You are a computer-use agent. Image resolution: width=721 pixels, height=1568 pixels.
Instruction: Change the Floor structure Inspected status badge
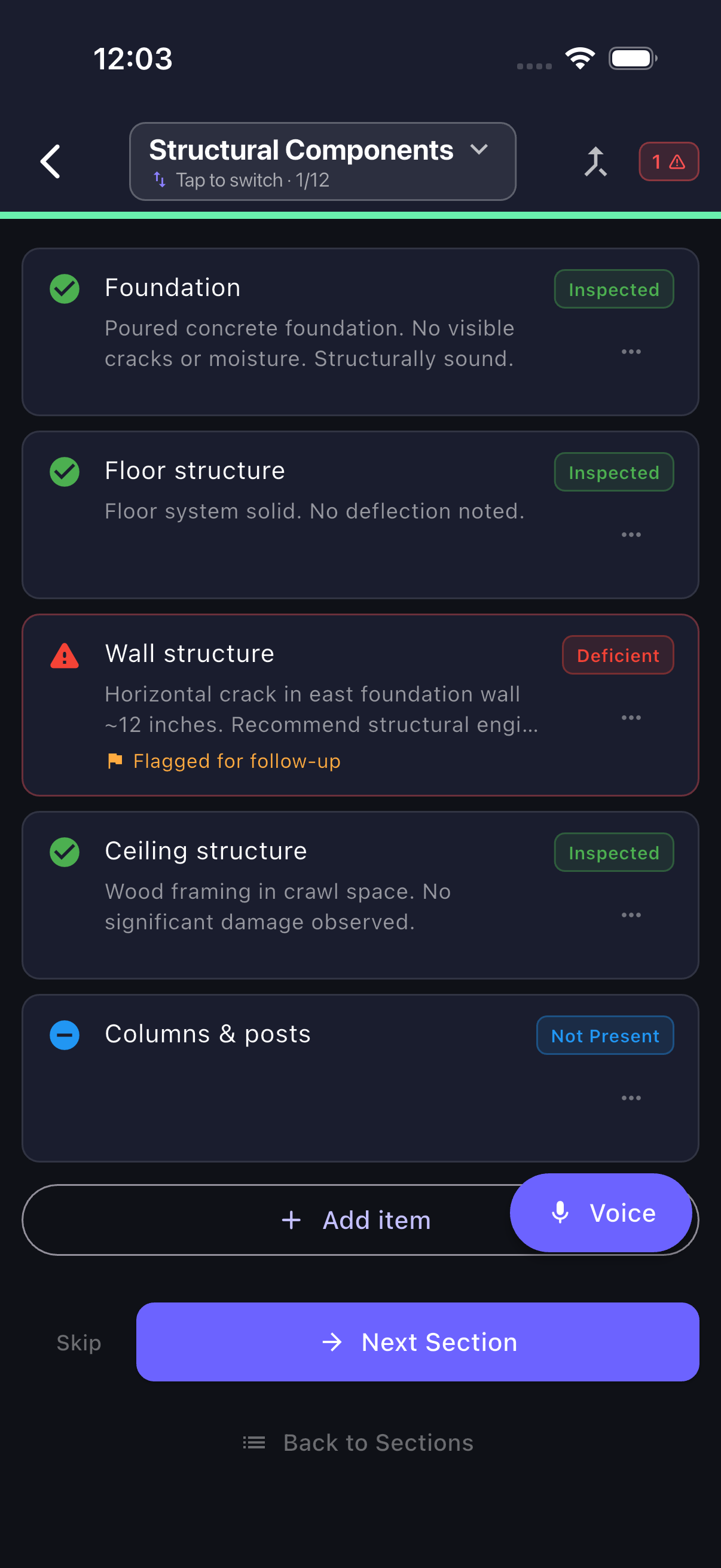click(x=613, y=472)
